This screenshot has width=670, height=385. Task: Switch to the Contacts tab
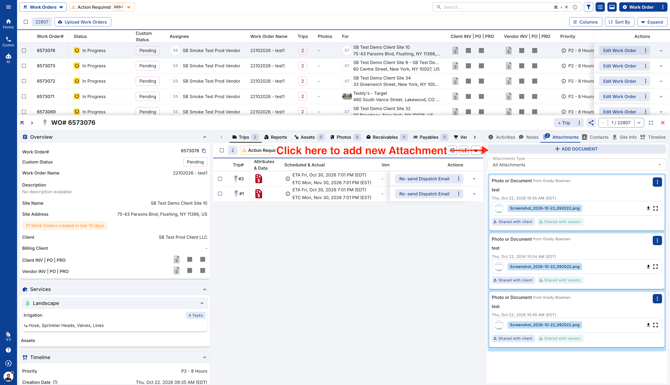pos(595,137)
